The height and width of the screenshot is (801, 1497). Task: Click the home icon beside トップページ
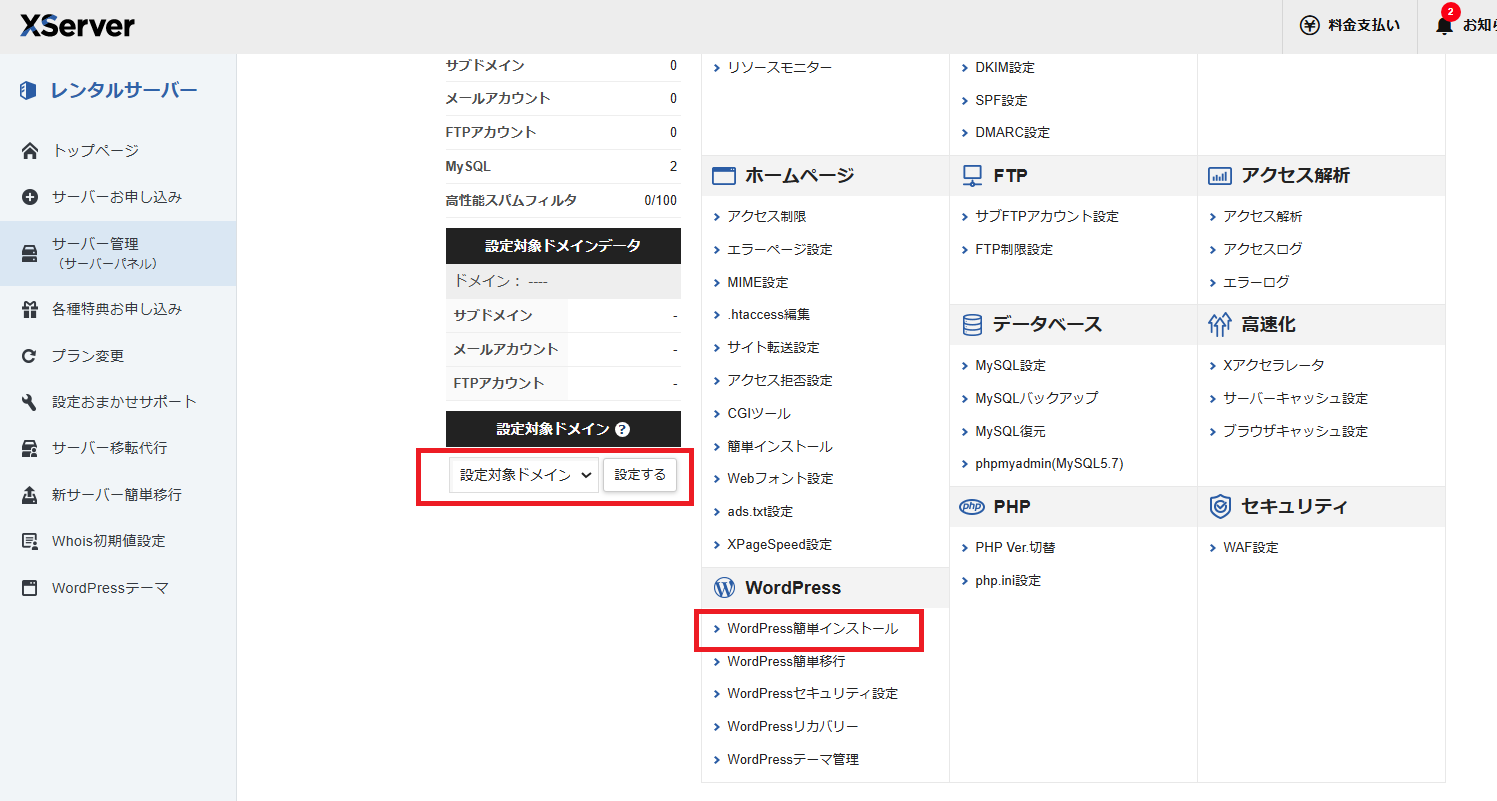coord(30,151)
